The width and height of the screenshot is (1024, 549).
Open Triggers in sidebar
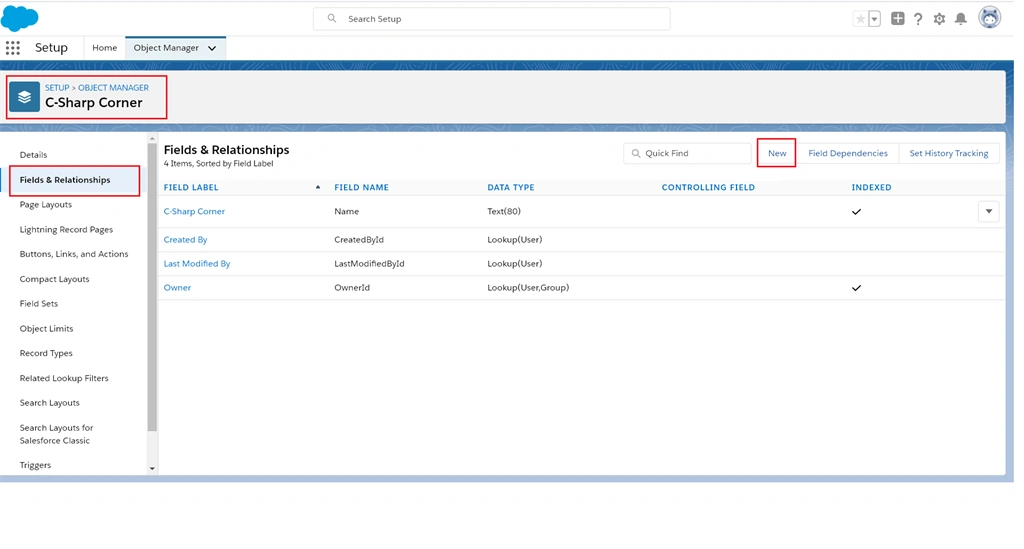point(35,465)
